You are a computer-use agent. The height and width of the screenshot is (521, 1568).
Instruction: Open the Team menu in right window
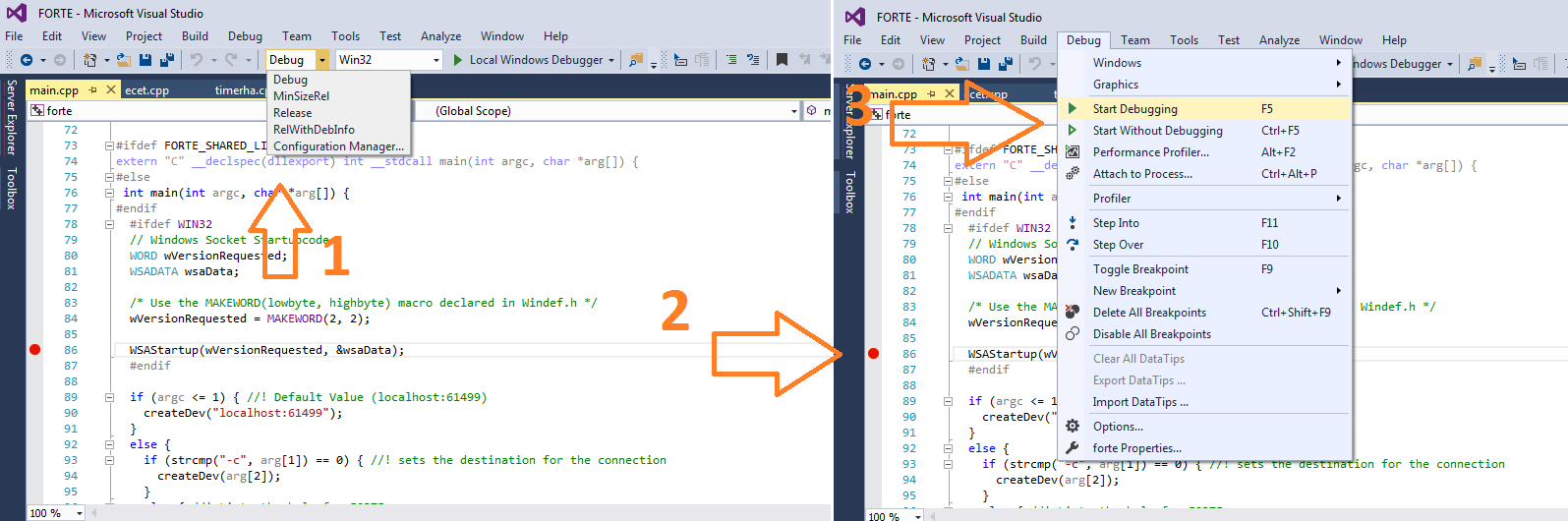pyautogui.click(x=1135, y=40)
